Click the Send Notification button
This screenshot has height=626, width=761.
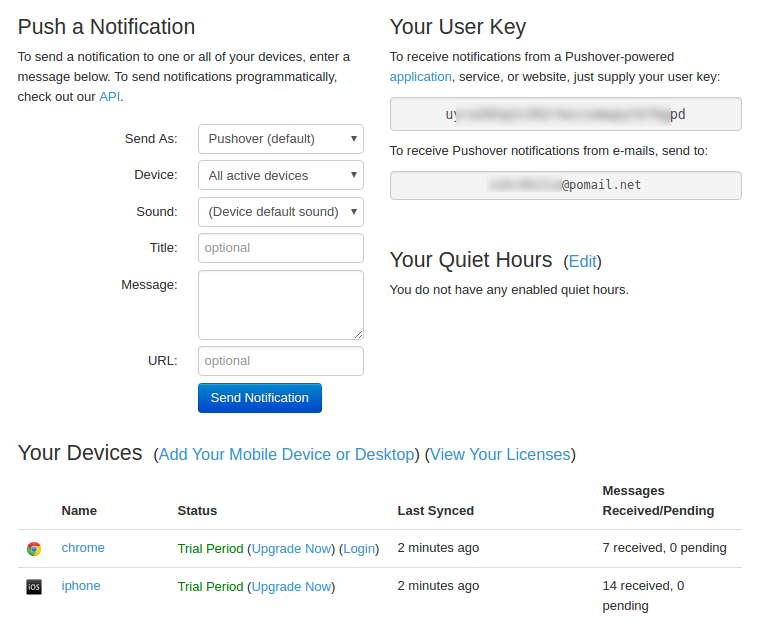[x=260, y=398]
